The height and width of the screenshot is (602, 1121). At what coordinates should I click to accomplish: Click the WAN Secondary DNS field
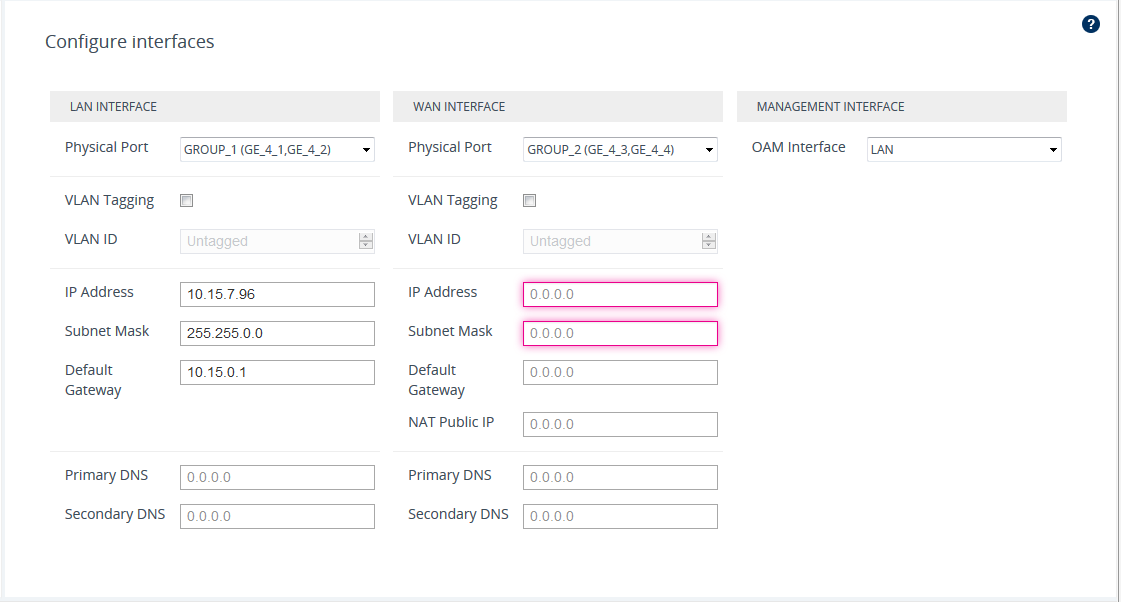tap(620, 516)
